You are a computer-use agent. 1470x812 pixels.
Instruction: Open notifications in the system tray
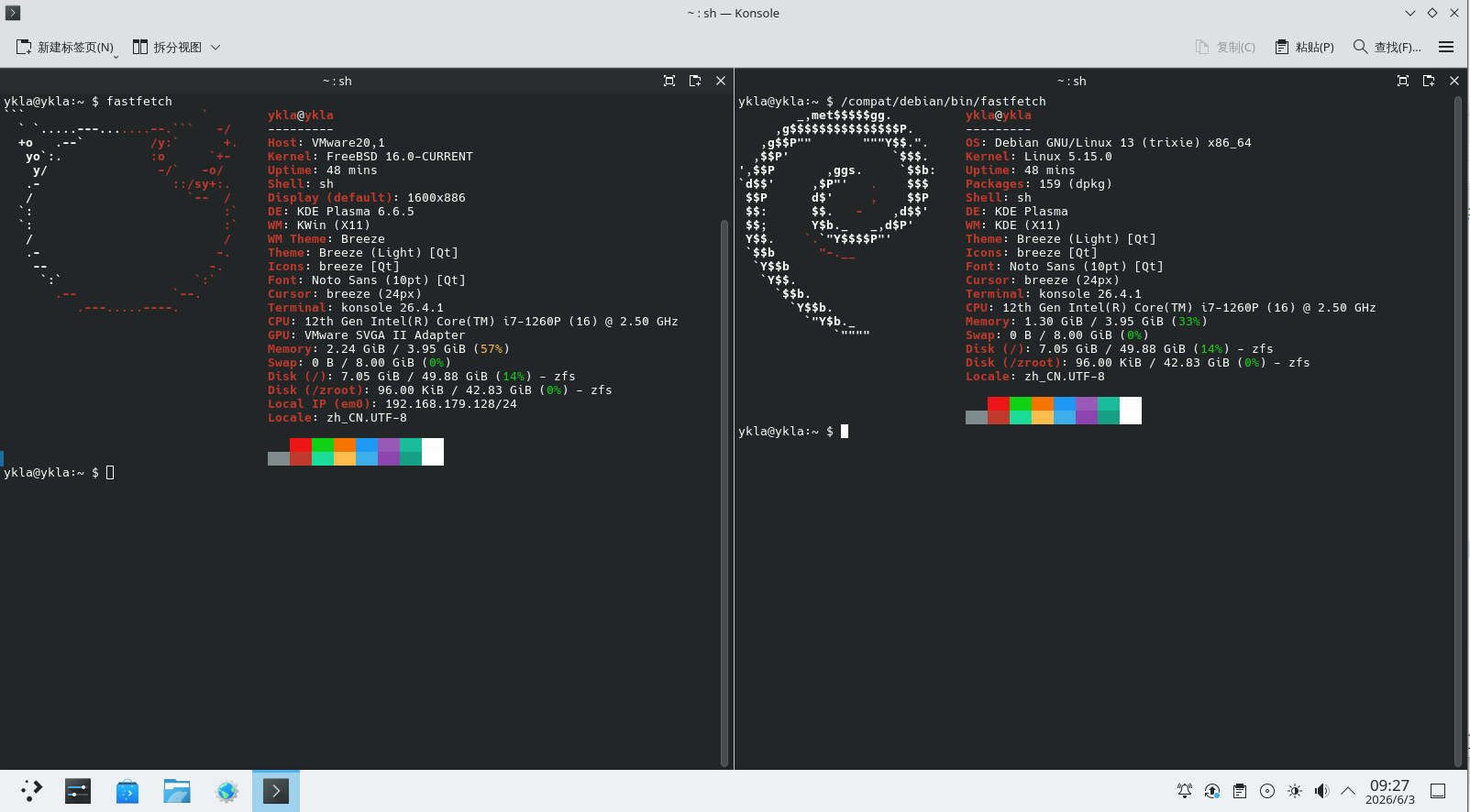(x=1185, y=791)
